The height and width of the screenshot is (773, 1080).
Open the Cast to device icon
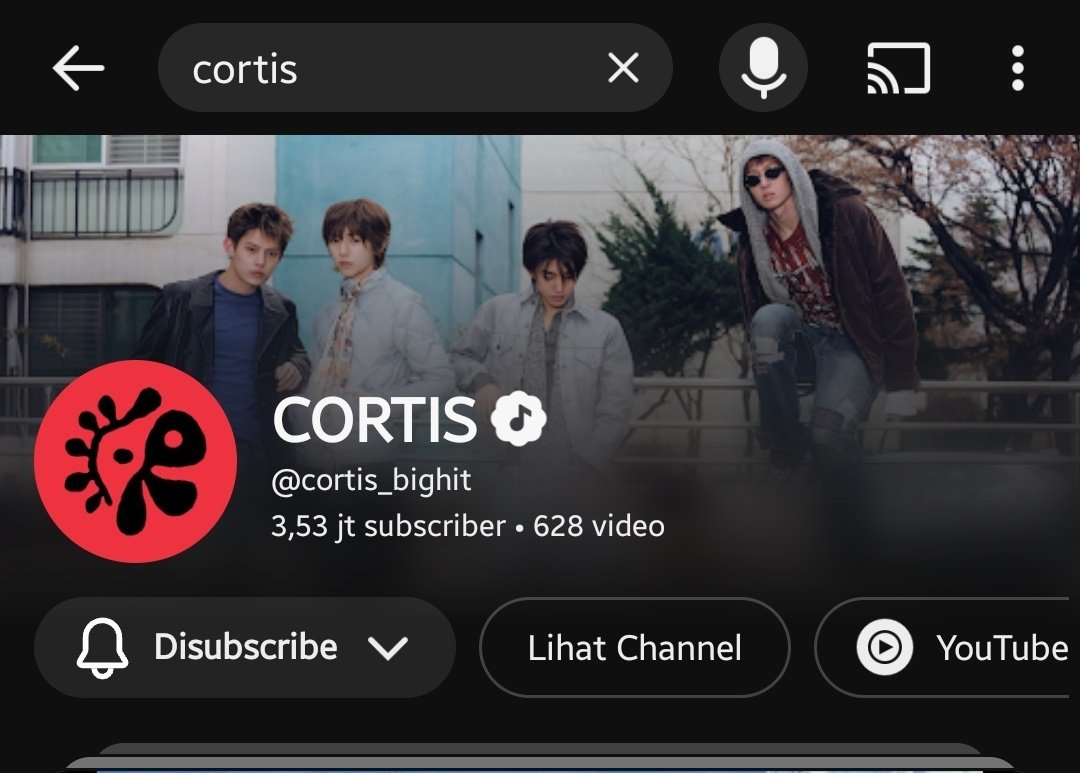[898, 68]
